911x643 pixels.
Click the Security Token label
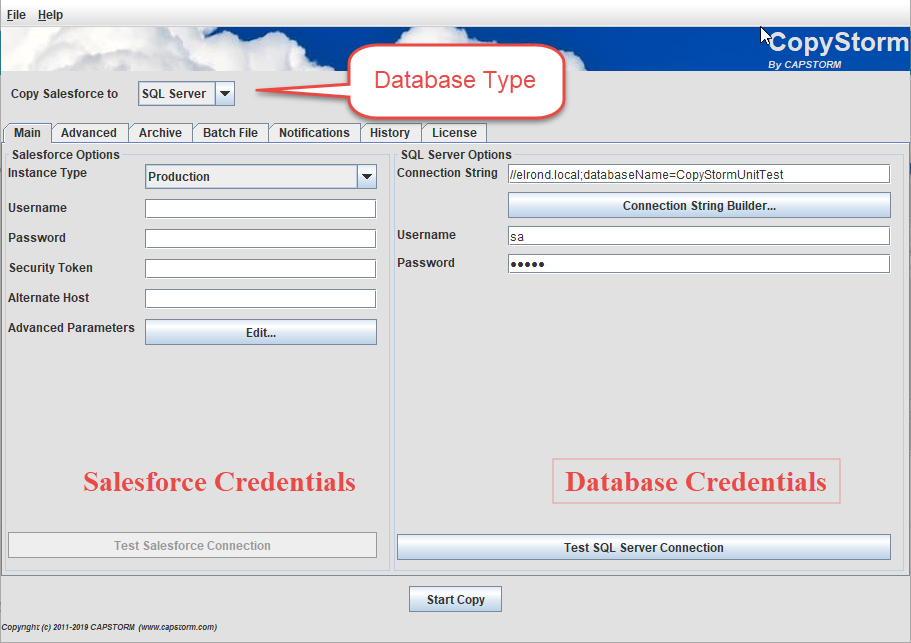tap(51, 268)
